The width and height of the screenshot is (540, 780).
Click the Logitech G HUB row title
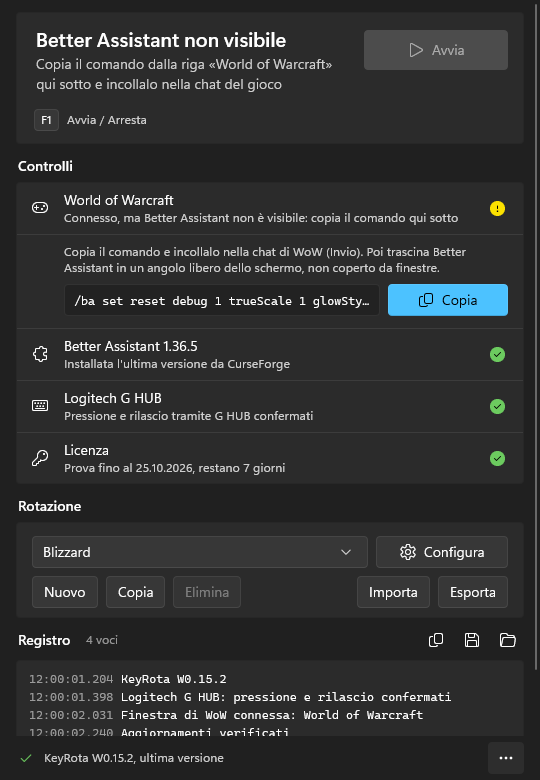click(113, 398)
